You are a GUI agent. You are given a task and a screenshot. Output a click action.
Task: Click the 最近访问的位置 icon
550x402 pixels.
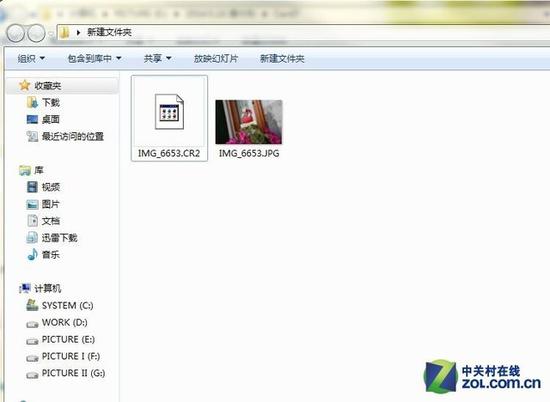32,136
